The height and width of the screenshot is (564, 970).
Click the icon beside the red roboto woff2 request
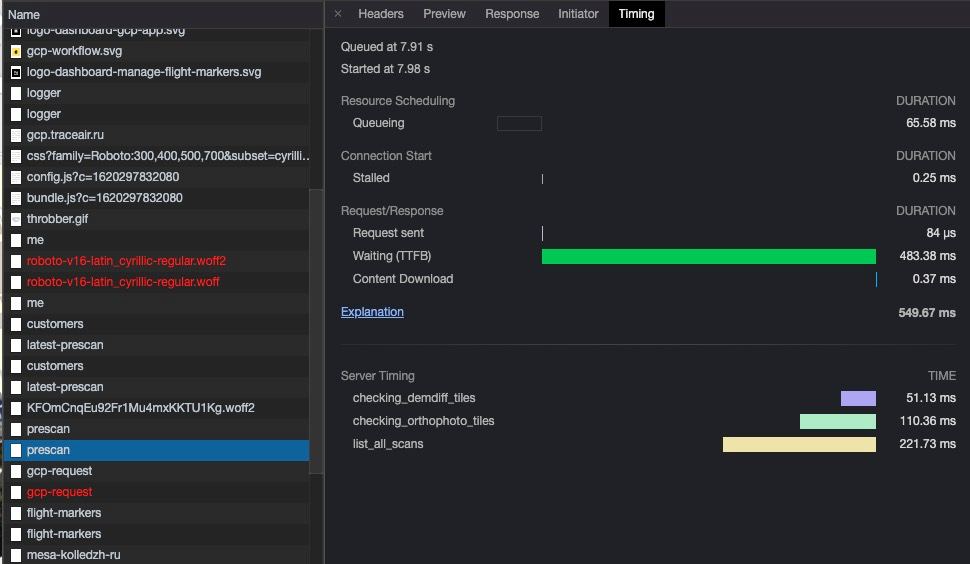16,262
